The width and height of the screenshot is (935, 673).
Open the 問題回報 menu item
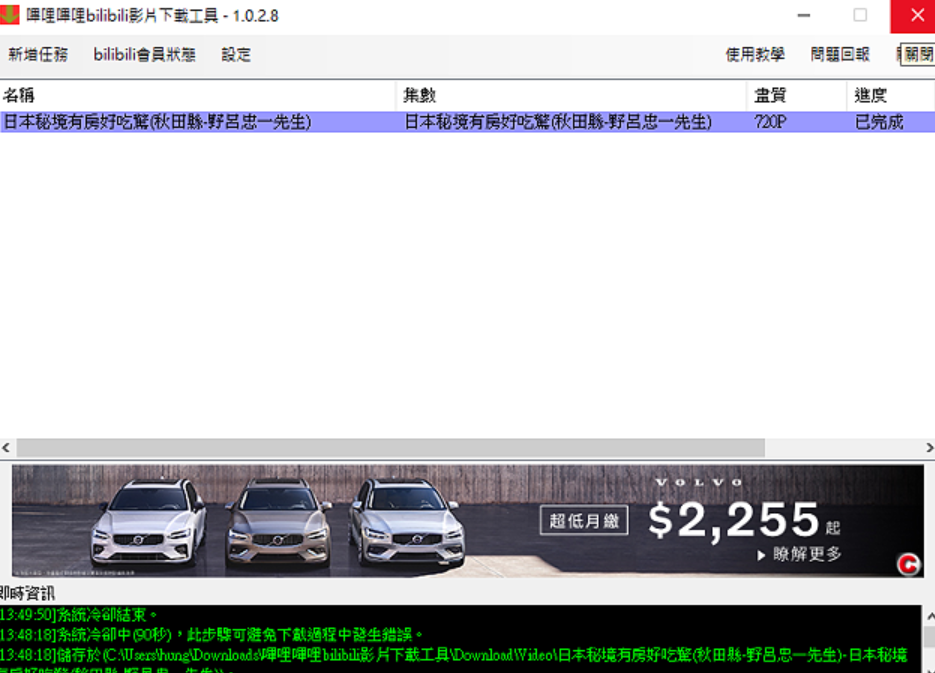[840, 55]
